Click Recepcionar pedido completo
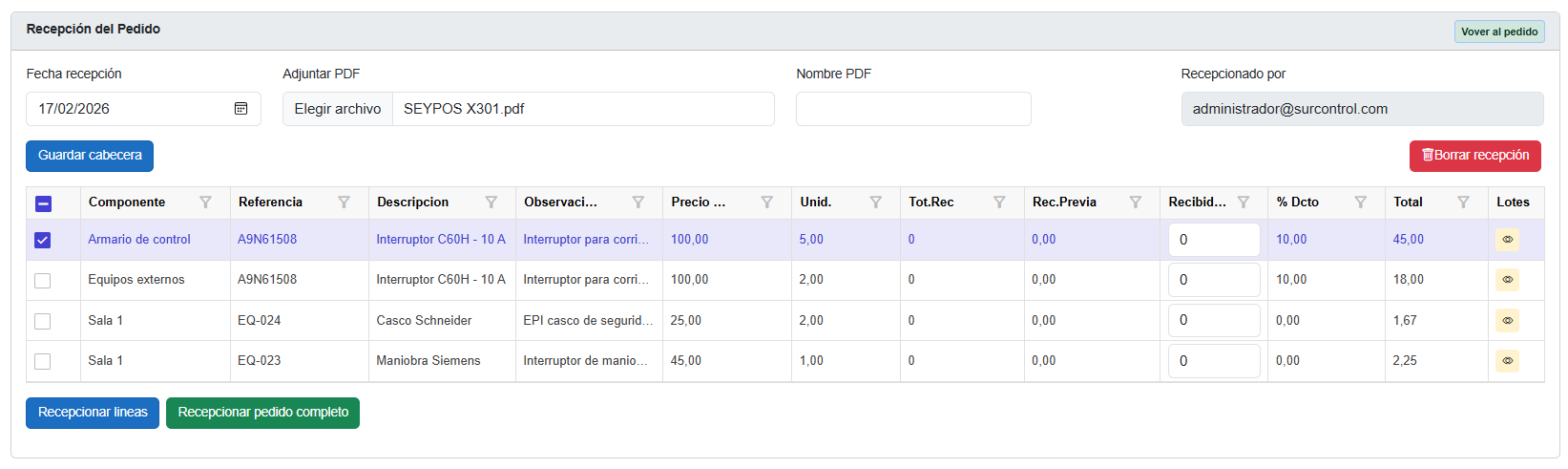Image resolution: width=1568 pixels, height=469 pixels. pyautogui.click(x=262, y=413)
